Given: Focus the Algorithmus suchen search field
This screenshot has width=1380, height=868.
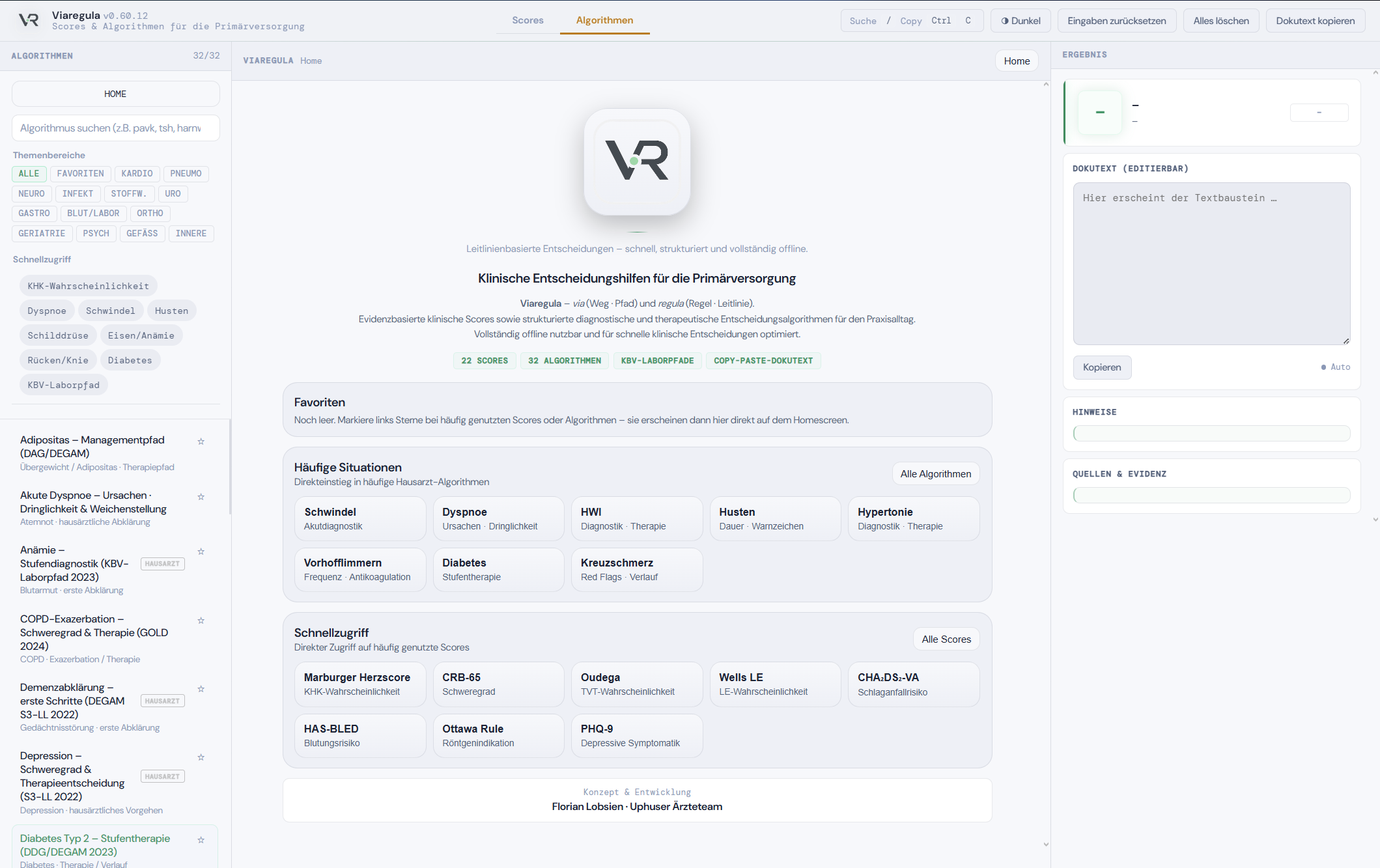Looking at the screenshot, I should (x=115, y=128).
